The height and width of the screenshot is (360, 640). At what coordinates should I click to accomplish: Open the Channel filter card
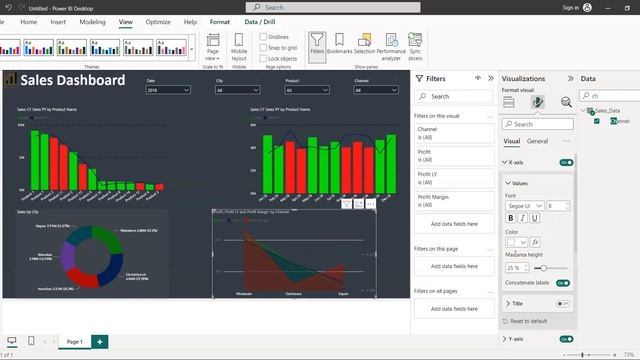click(x=454, y=133)
